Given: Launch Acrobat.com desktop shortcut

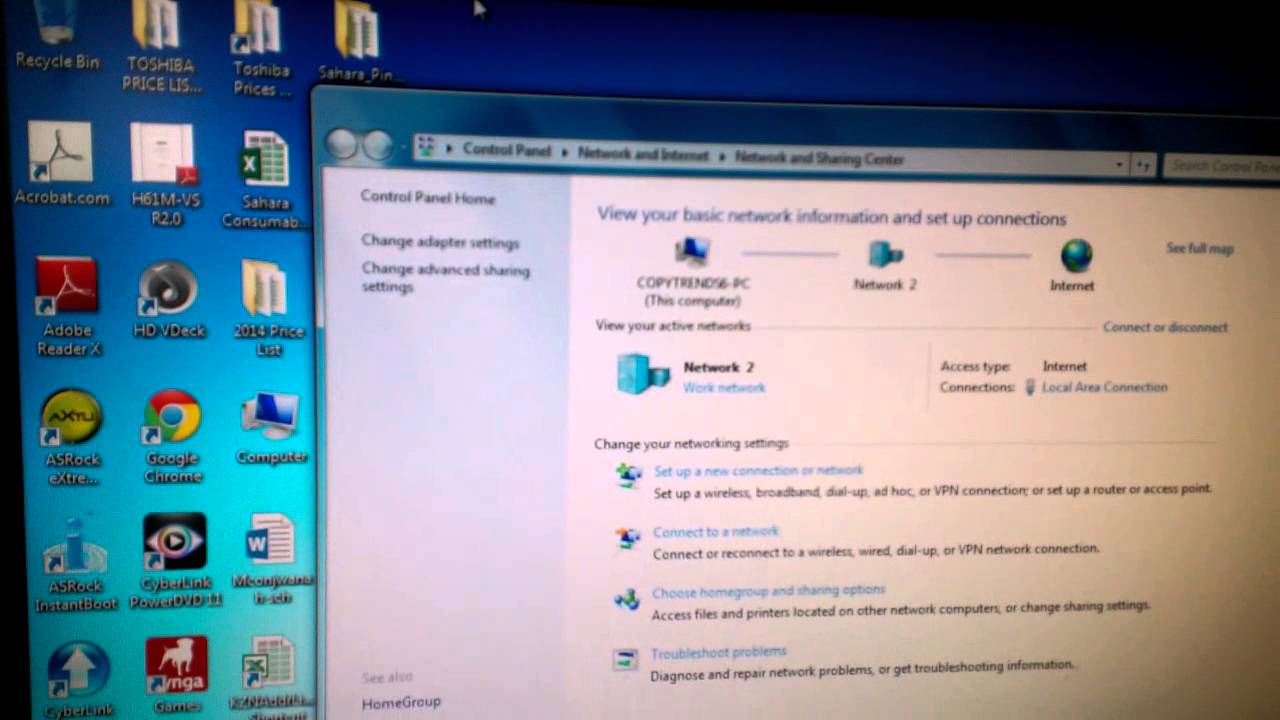Looking at the screenshot, I should point(61,163).
